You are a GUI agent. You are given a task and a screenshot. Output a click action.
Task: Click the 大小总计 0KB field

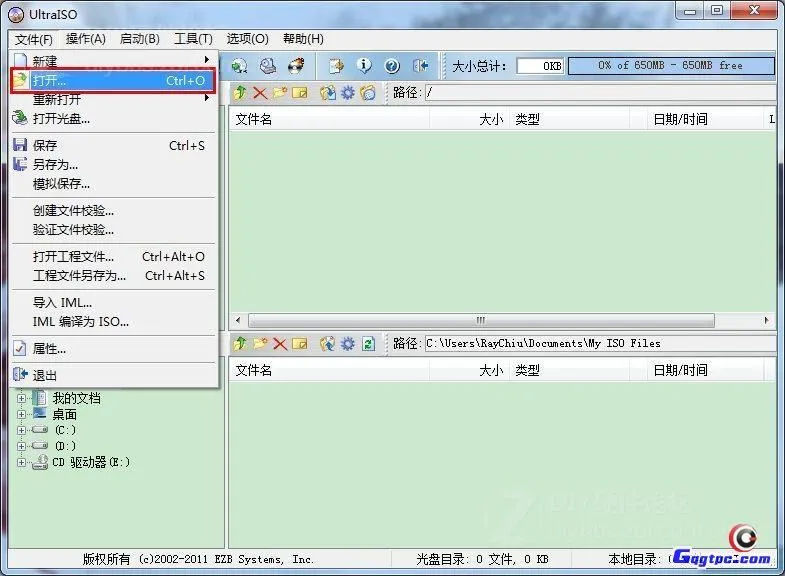[x=540, y=66]
